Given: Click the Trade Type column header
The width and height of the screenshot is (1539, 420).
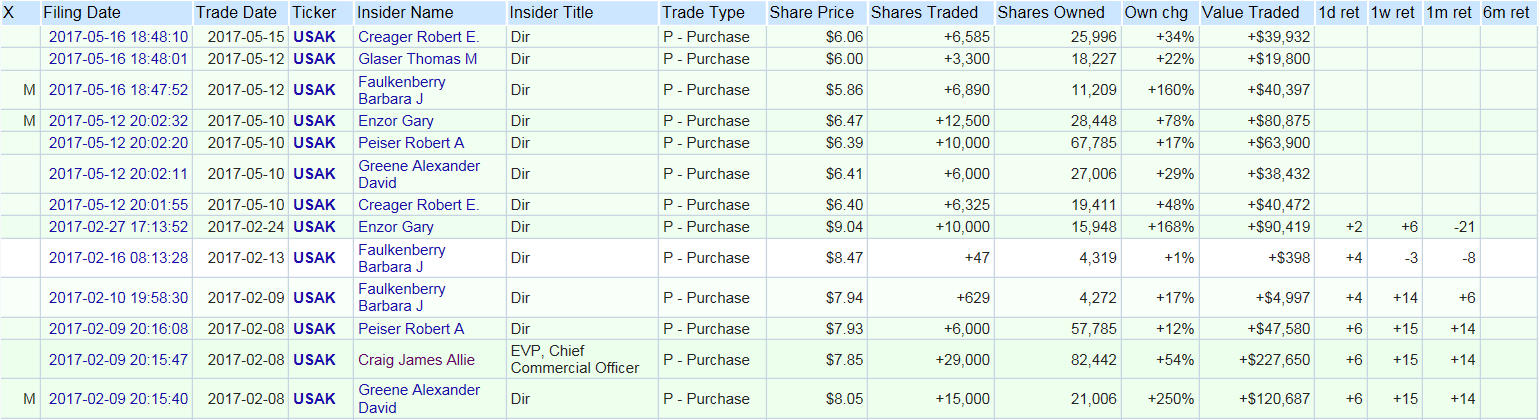Looking at the screenshot, I should point(703,13).
